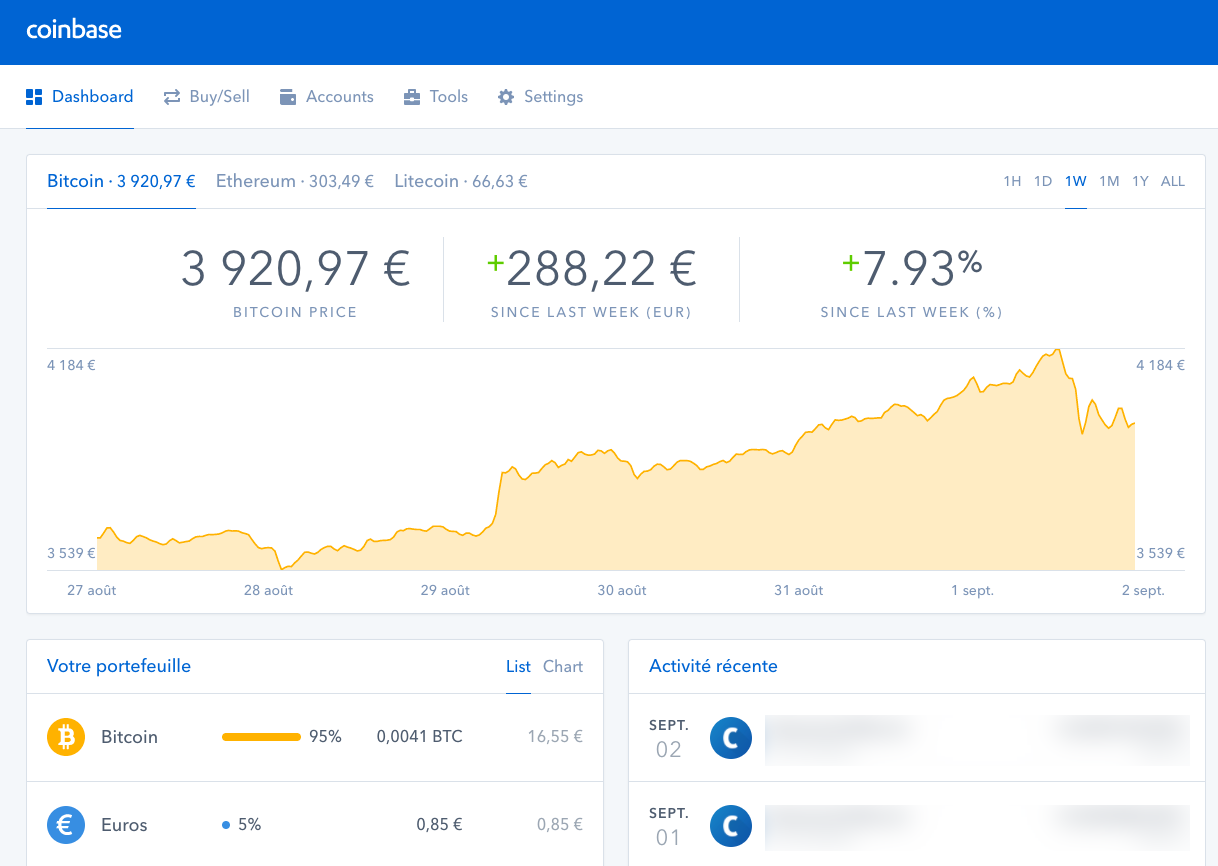This screenshot has height=866, width=1218.
Task: Click the Bitcoin 95% allocation bar
Action: click(x=261, y=737)
